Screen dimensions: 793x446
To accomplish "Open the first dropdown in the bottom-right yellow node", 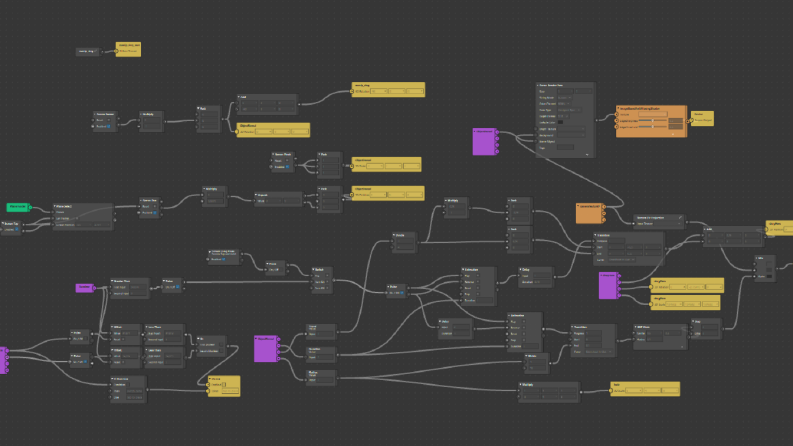I will 634,390.
